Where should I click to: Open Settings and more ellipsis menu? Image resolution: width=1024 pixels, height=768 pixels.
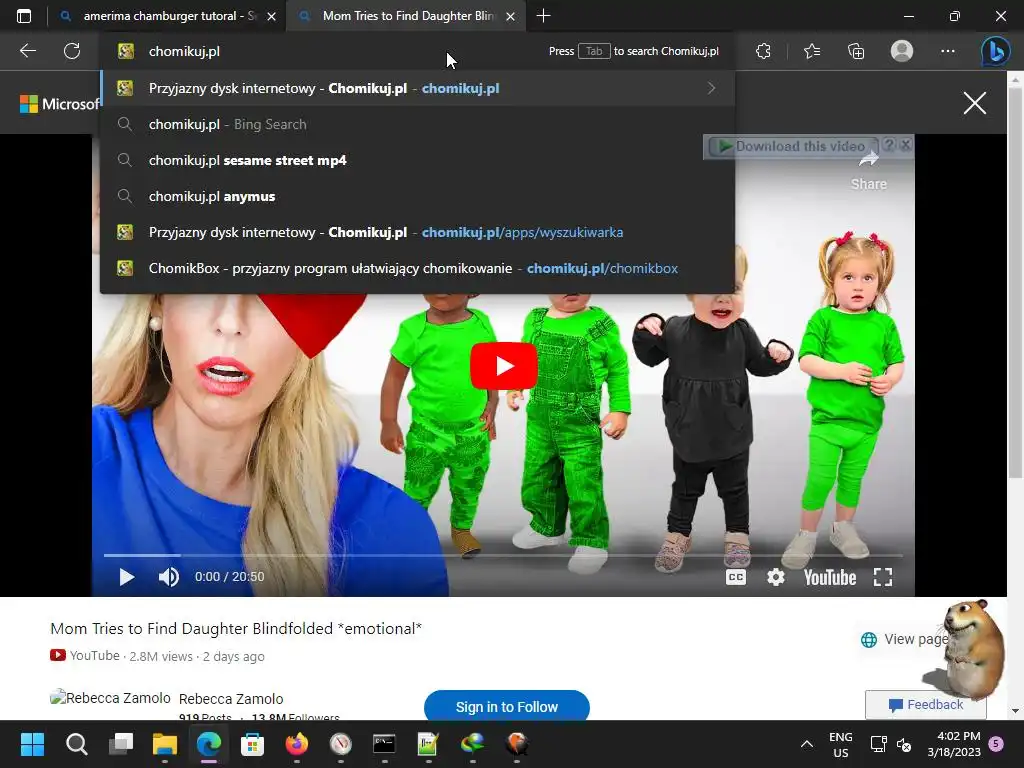tap(948, 51)
